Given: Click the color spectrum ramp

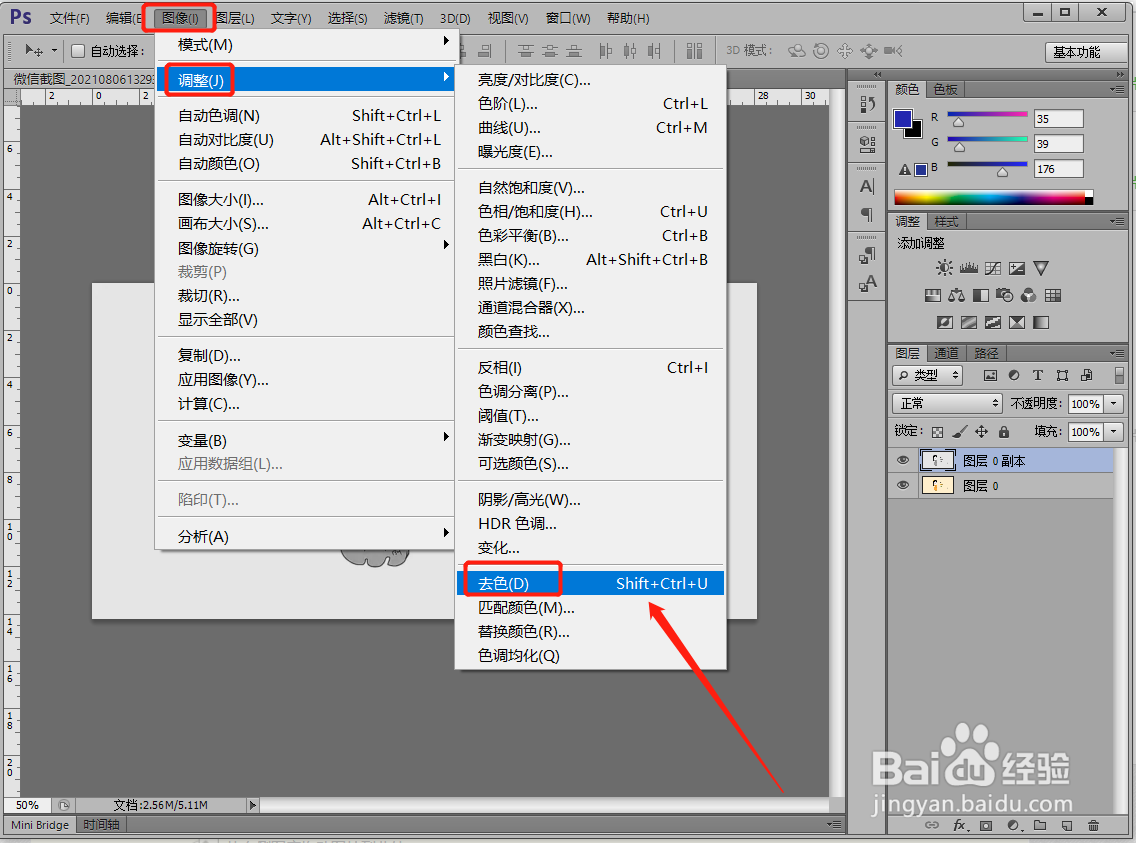Looking at the screenshot, I should [x=993, y=198].
